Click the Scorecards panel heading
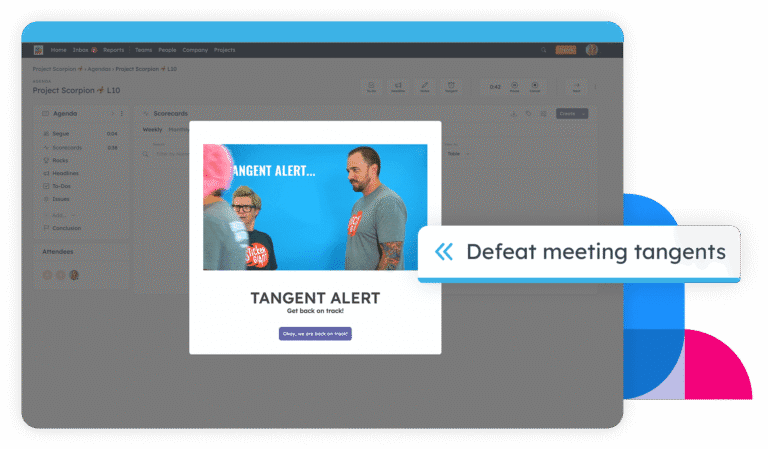768x449 pixels. point(170,114)
